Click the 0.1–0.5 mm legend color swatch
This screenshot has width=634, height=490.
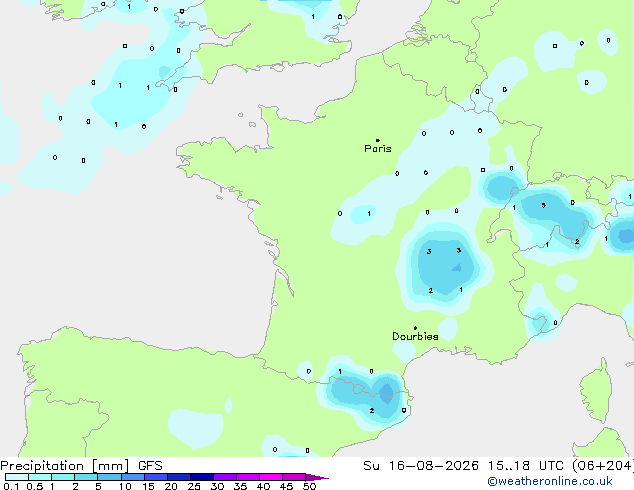(17, 477)
